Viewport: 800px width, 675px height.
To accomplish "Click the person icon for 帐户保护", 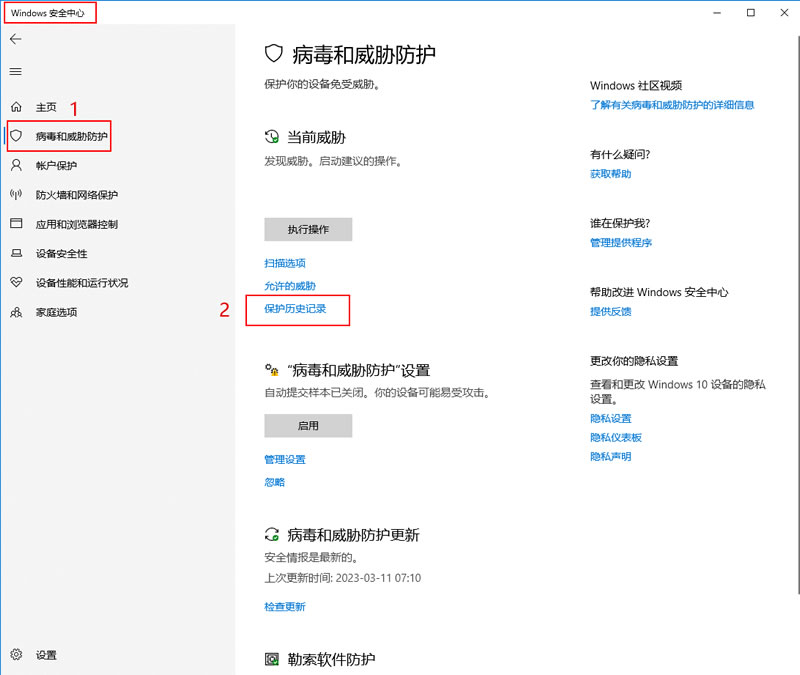I will pos(16,165).
